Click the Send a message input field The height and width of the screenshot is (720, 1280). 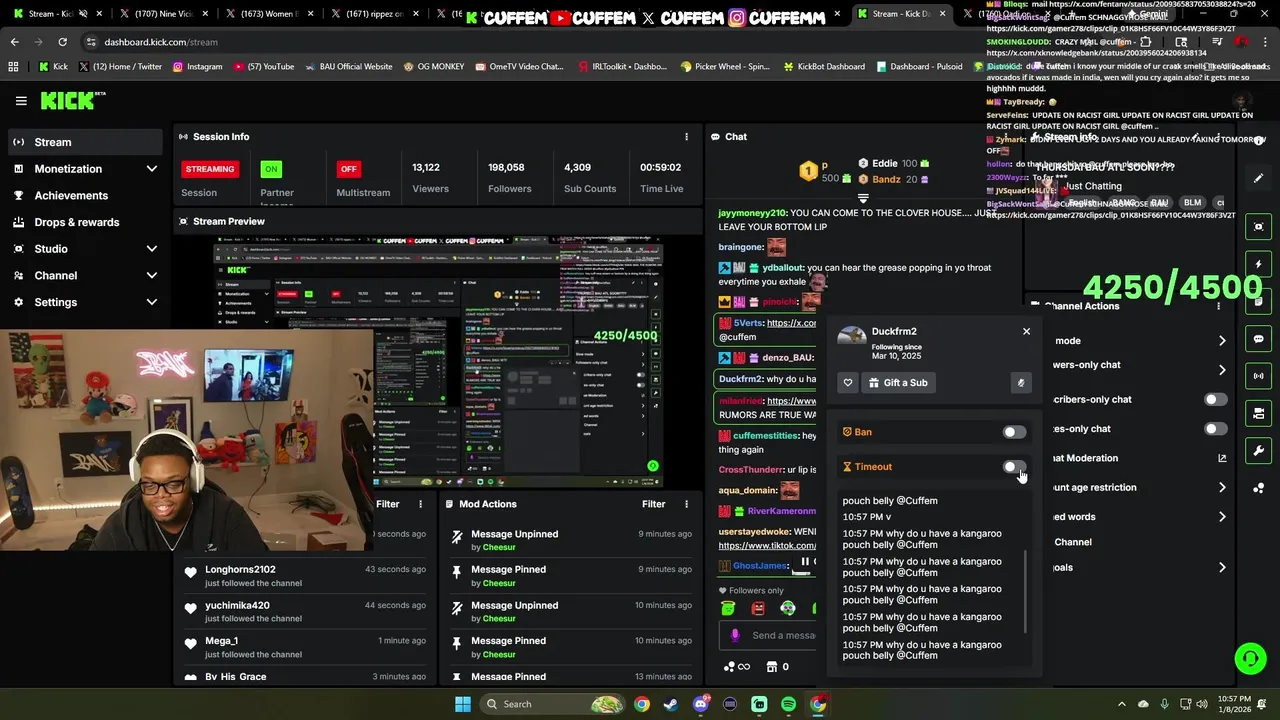point(768,635)
